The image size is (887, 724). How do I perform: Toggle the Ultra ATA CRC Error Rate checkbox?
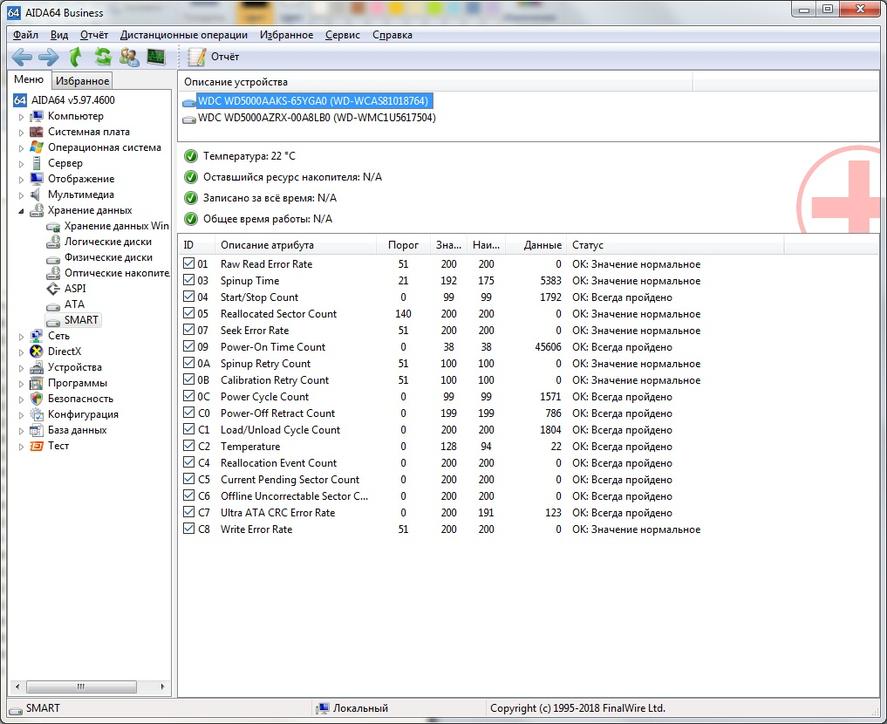click(189, 512)
